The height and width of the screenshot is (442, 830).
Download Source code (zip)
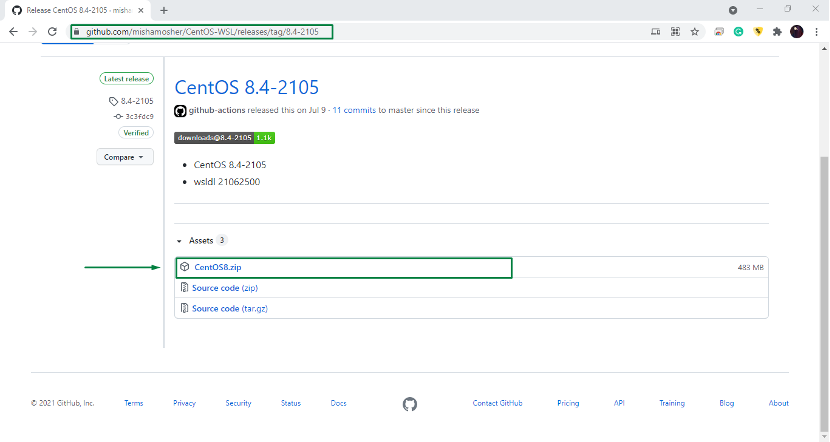click(x=225, y=288)
